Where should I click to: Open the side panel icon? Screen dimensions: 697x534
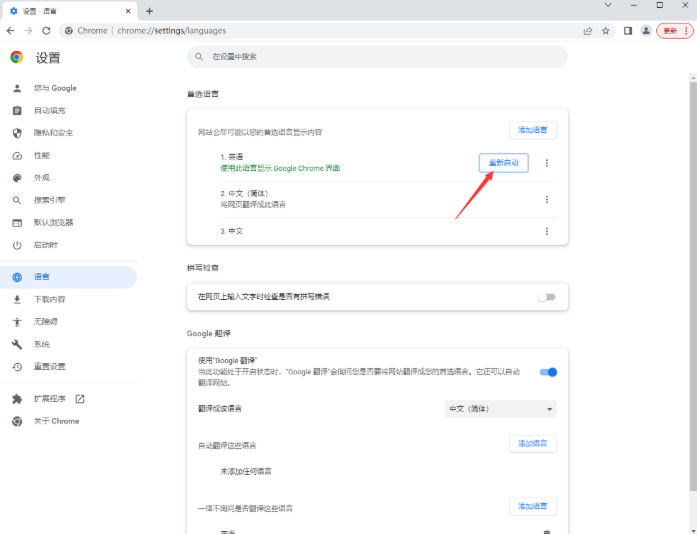(628, 31)
